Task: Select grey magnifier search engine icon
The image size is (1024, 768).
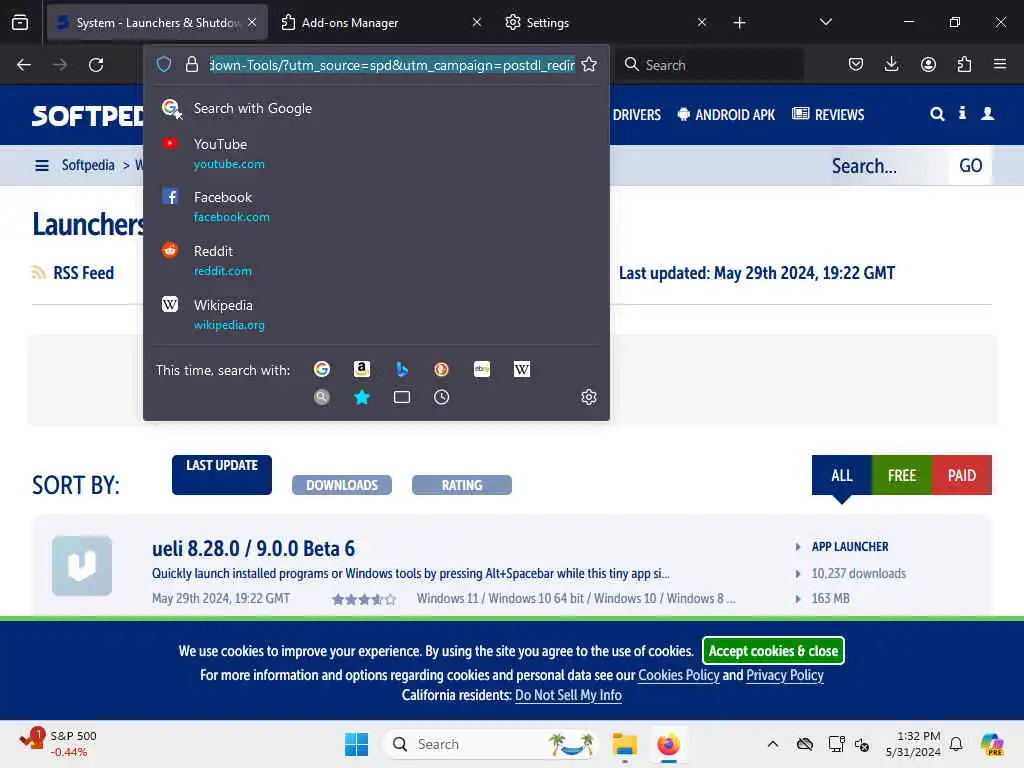Action: pyautogui.click(x=322, y=397)
